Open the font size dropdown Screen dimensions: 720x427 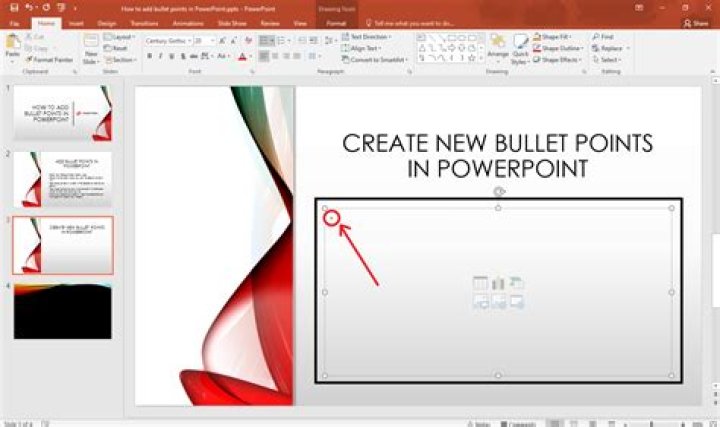click(x=212, y=41)
